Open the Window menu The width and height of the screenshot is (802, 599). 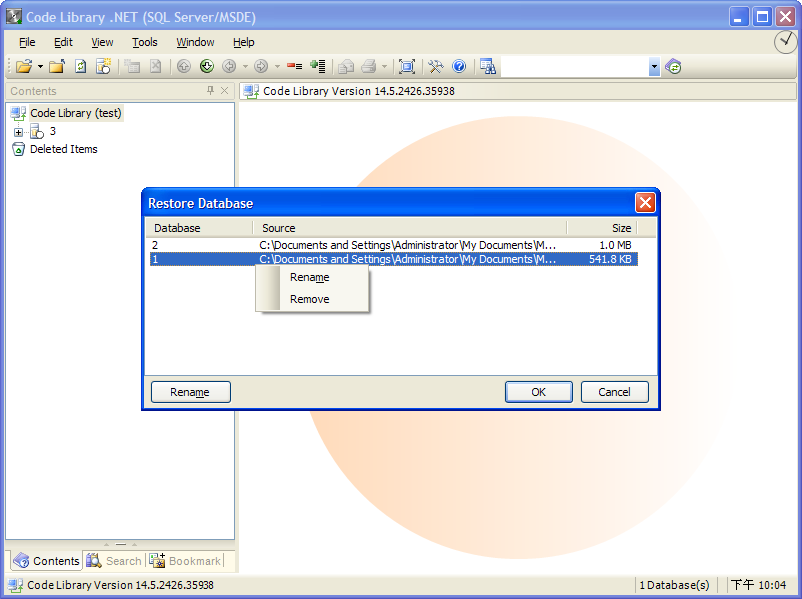pyautogui.click(x=195, y=42)
